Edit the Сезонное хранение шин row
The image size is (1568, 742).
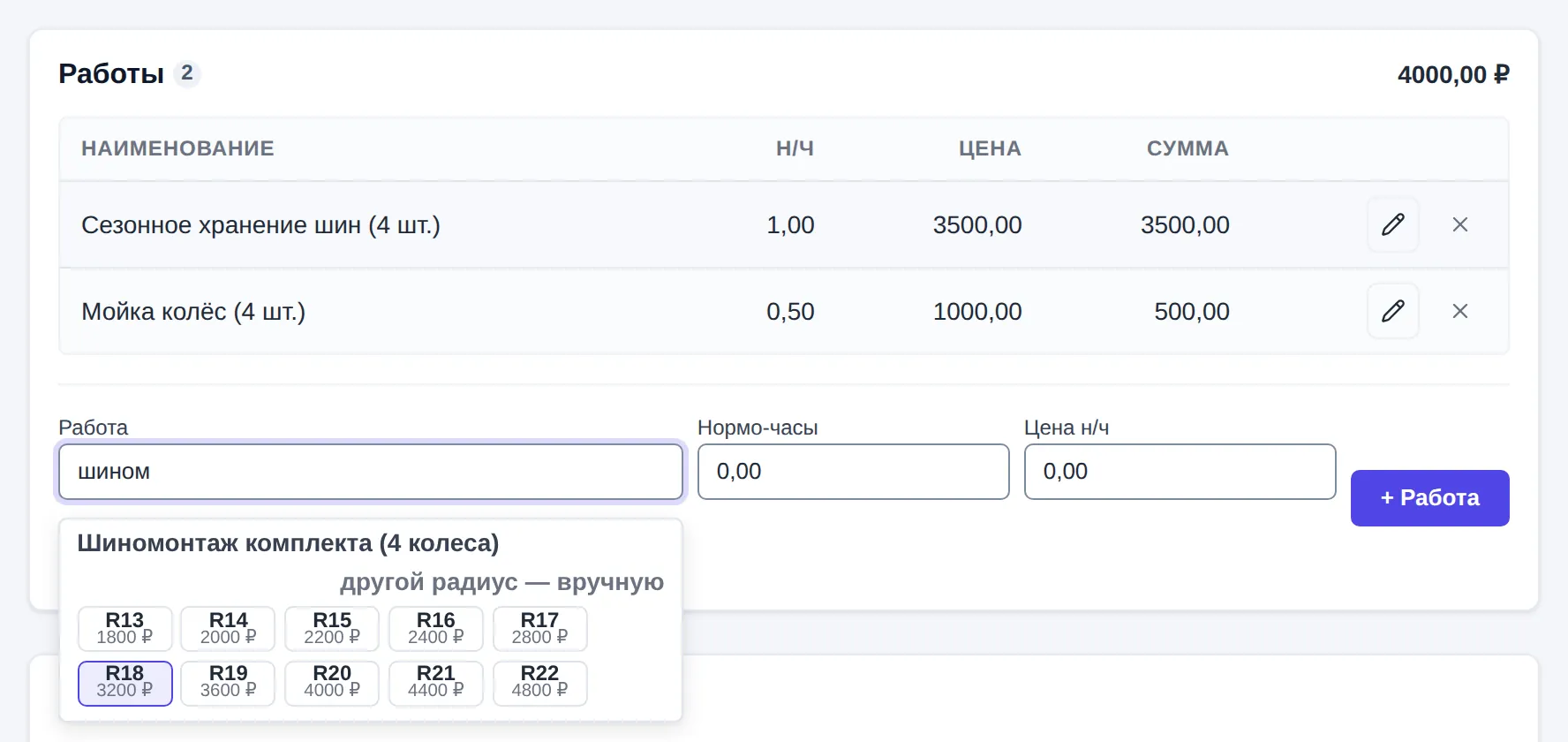coord(1393,224)
